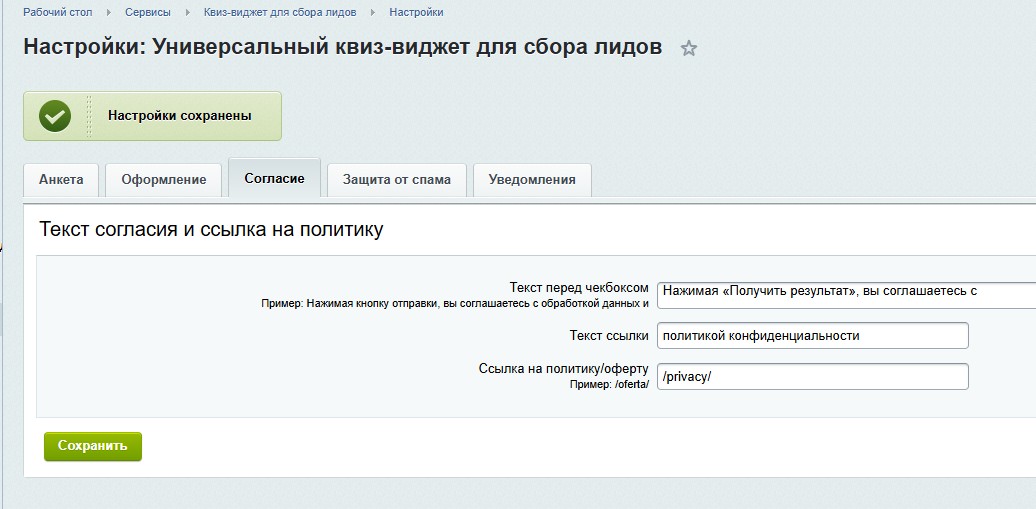Open the Защита от спама tab
The image size is (1036, 509).
pyautogui.click(x=397, y=180)
